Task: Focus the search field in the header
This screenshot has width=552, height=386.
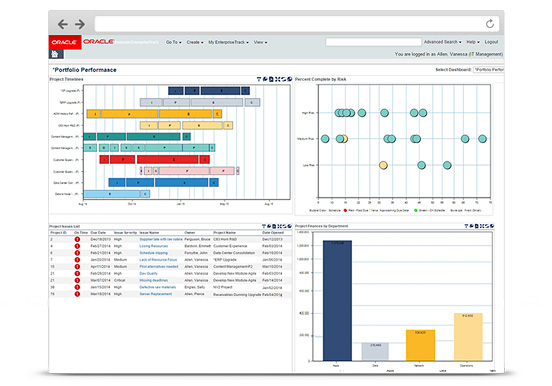Action: click(373, 42)
